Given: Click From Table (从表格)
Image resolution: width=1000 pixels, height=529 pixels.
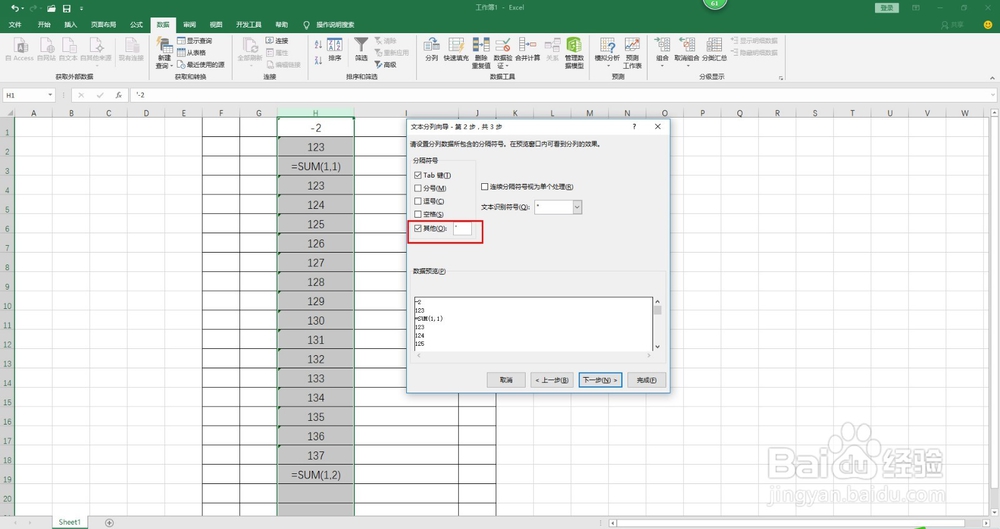Looking at the screenshot, I should click(x=191, y=53).
